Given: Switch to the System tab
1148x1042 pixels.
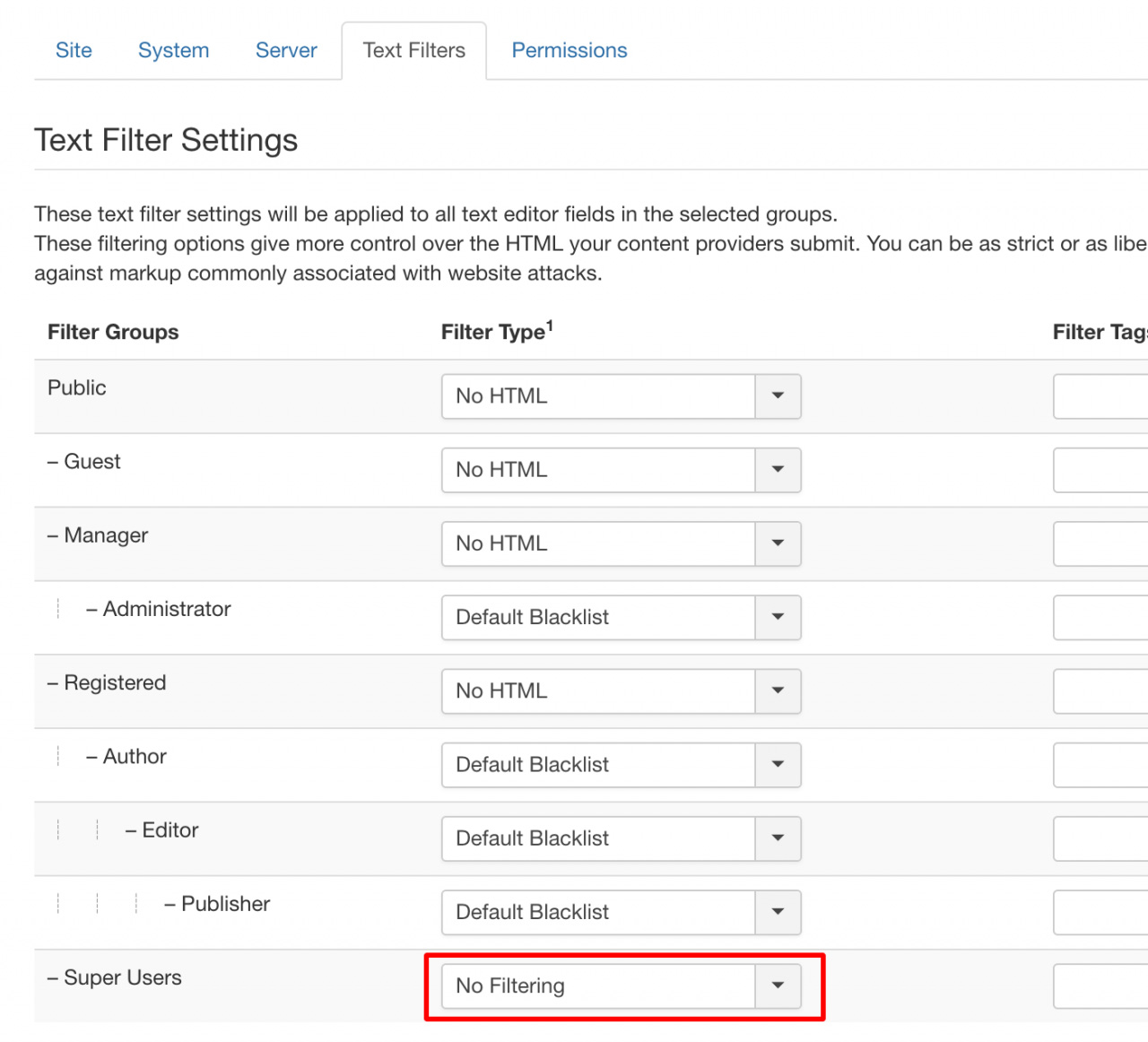Looking at the screenshot, I should point(173,50).
